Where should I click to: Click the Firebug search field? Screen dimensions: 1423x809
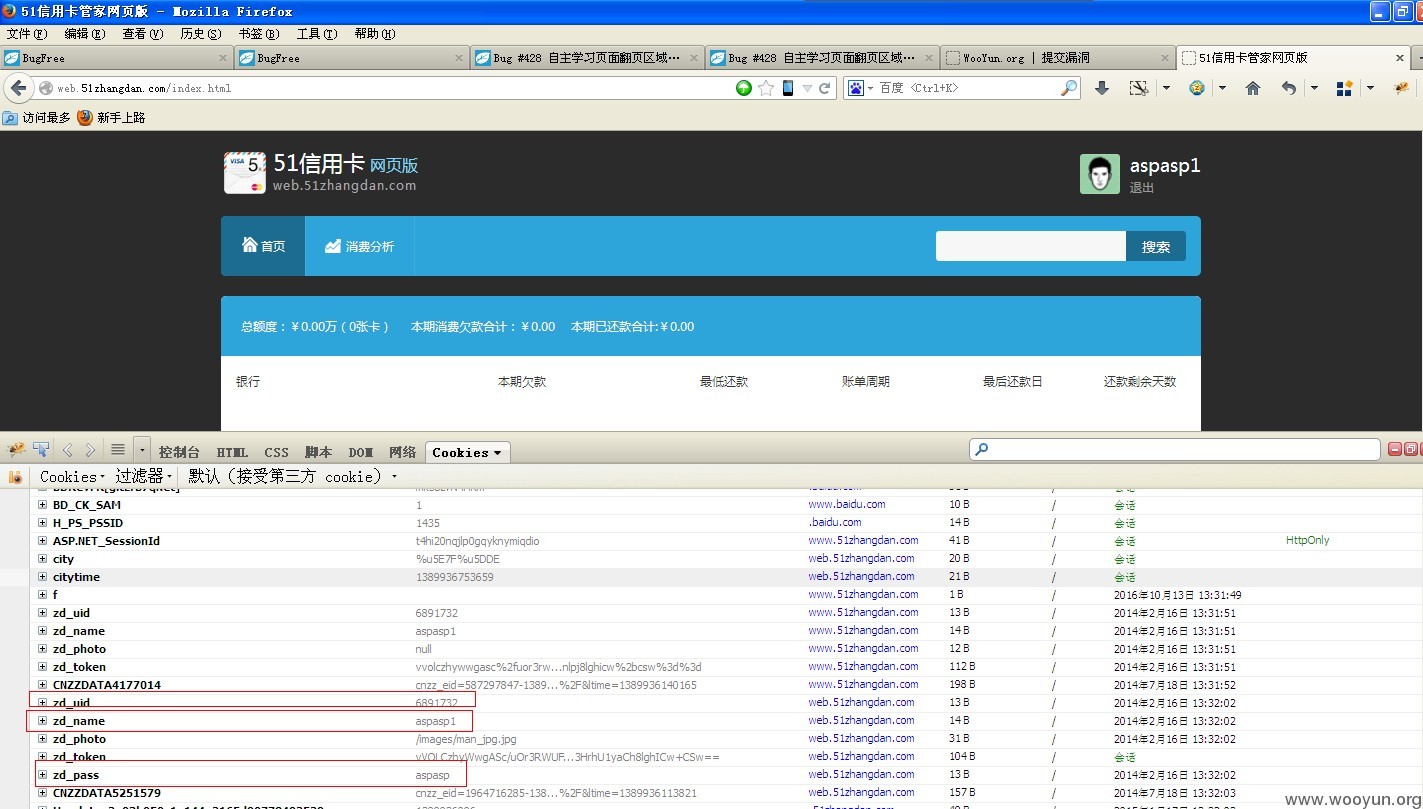[1174, 450]
